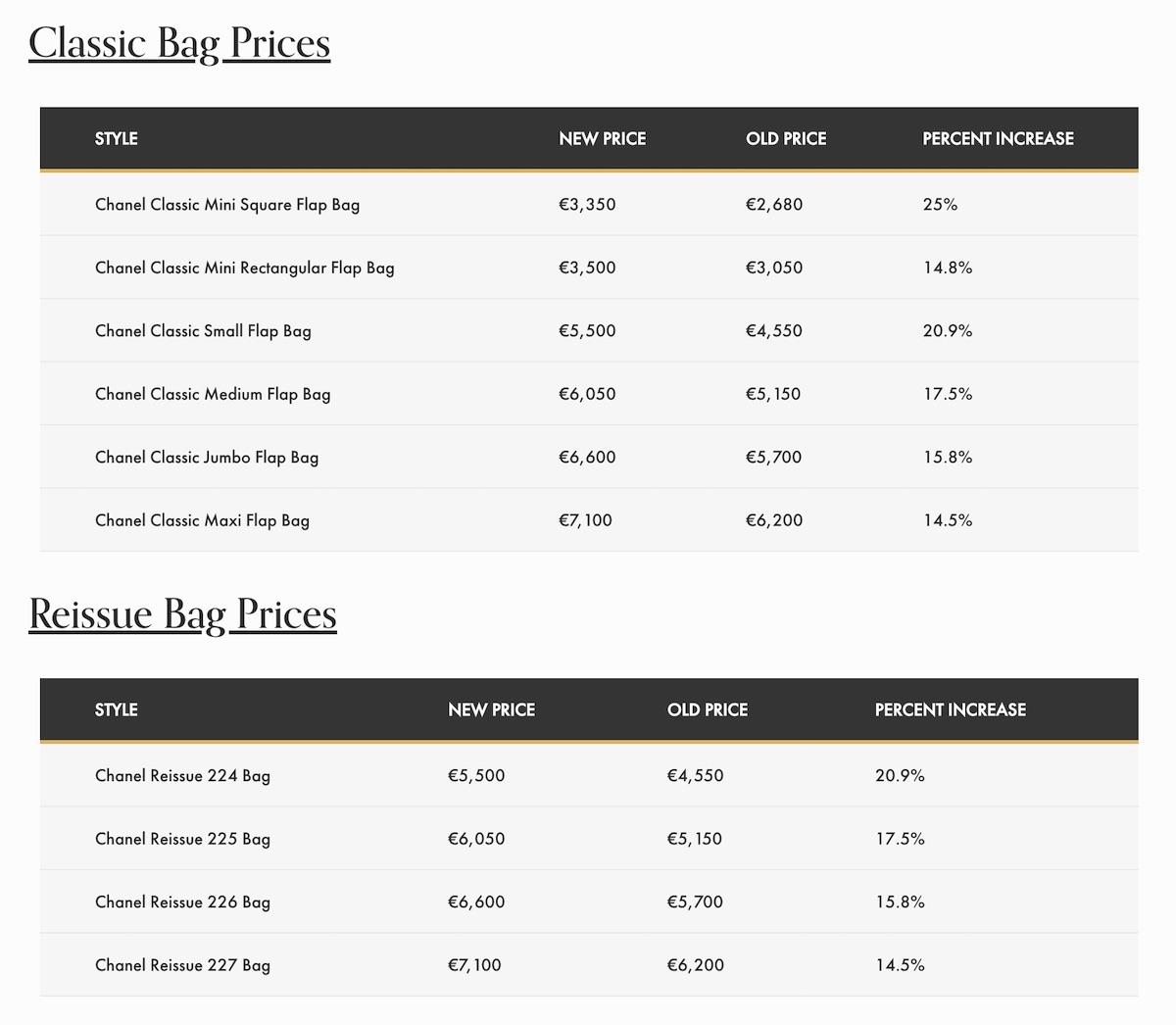
Task: Select the Chanel Classic Small Flap Bag name
Action: (x=203, y=331)
